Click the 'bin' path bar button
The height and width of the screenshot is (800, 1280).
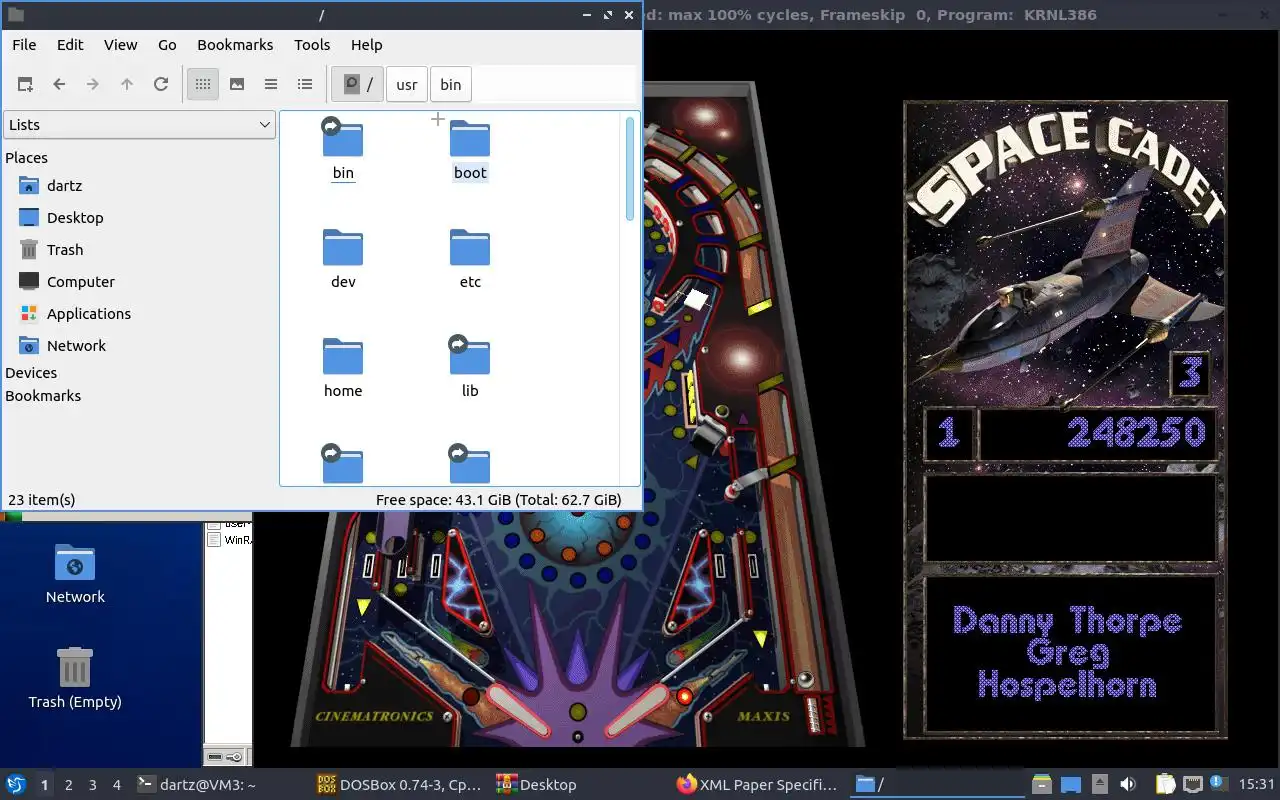(451, 85)
